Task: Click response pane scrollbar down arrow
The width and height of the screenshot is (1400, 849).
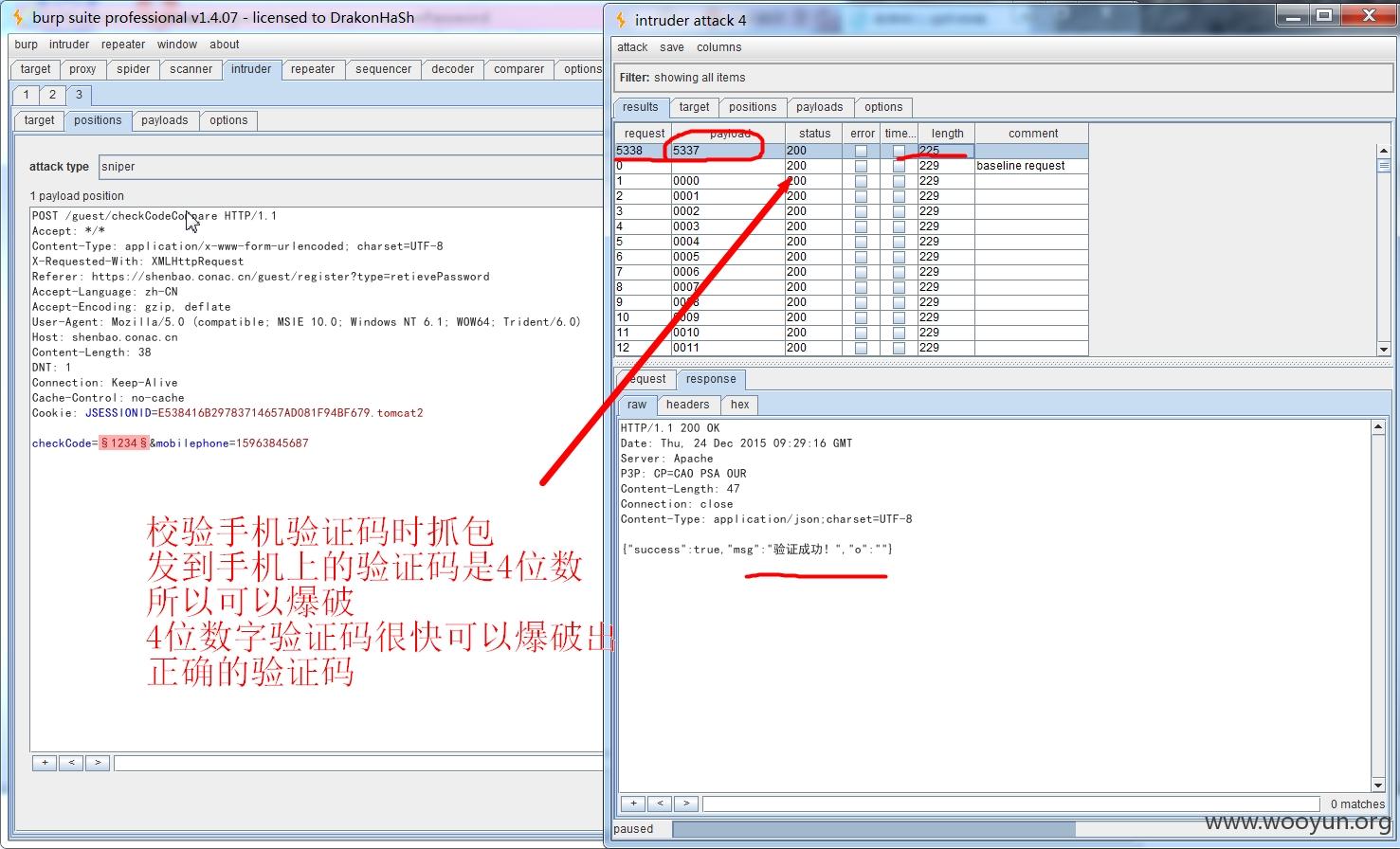Action: 1378,785
